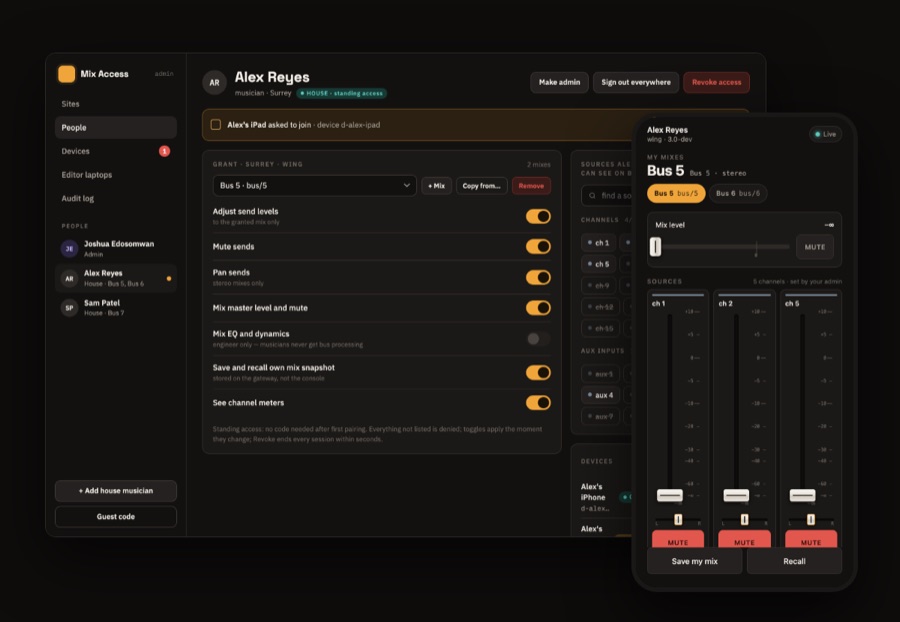Toggle the ch 1 source chip

pos(598,243)
